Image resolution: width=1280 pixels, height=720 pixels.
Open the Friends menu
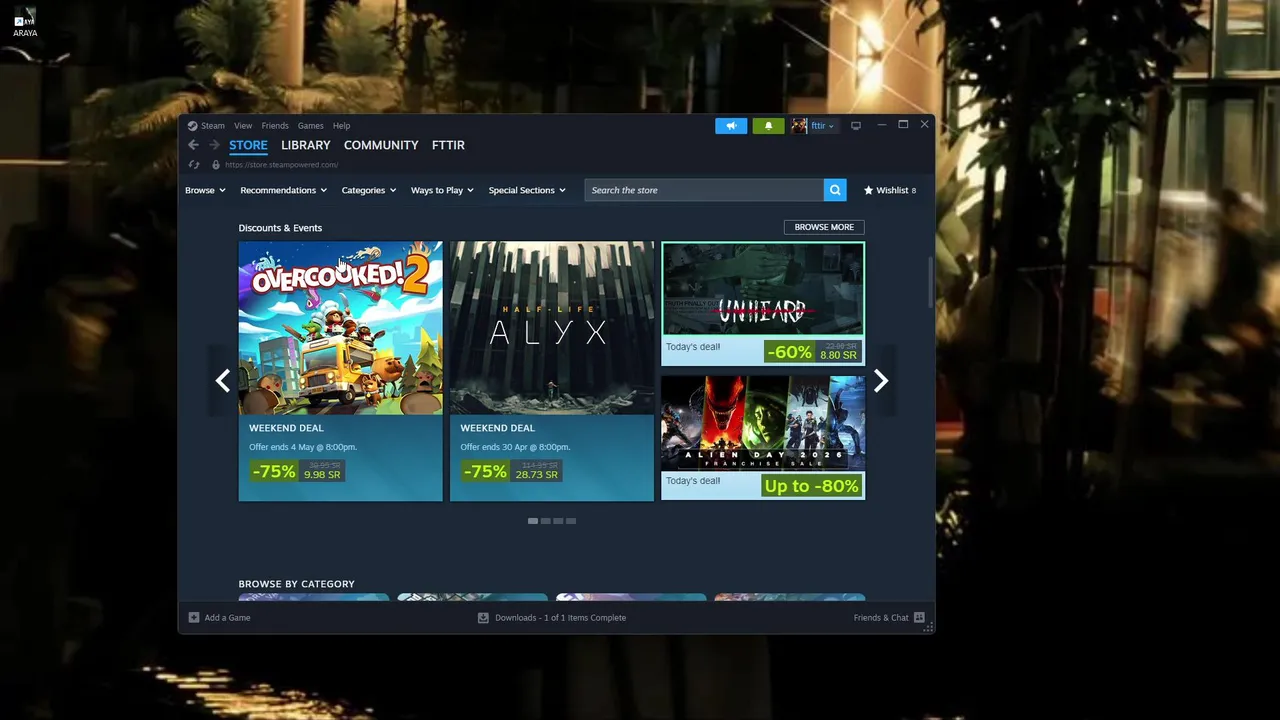[275, 126]
